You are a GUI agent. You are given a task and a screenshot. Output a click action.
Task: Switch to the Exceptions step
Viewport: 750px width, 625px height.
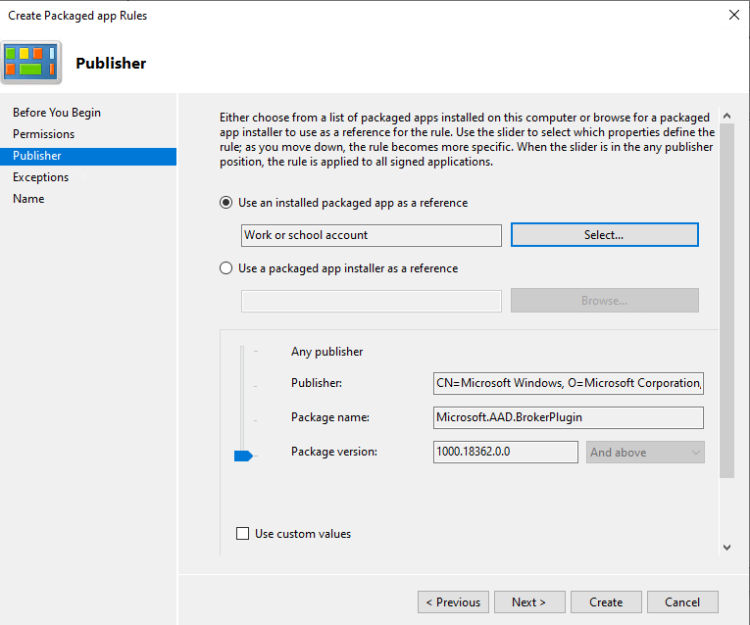point(41,177)
